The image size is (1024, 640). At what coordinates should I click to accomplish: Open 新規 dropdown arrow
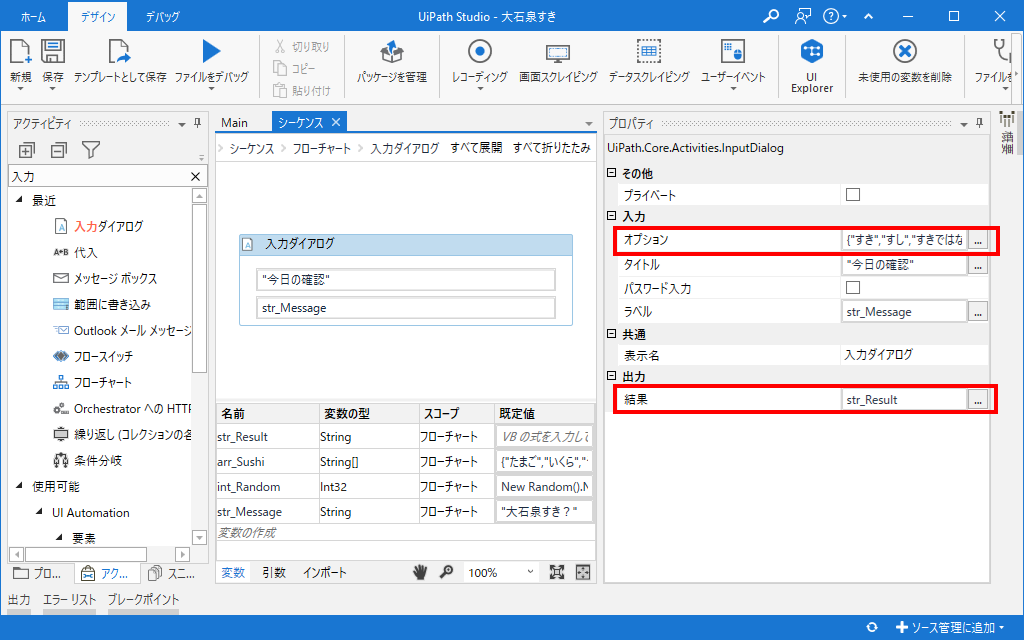pos(20,89)
